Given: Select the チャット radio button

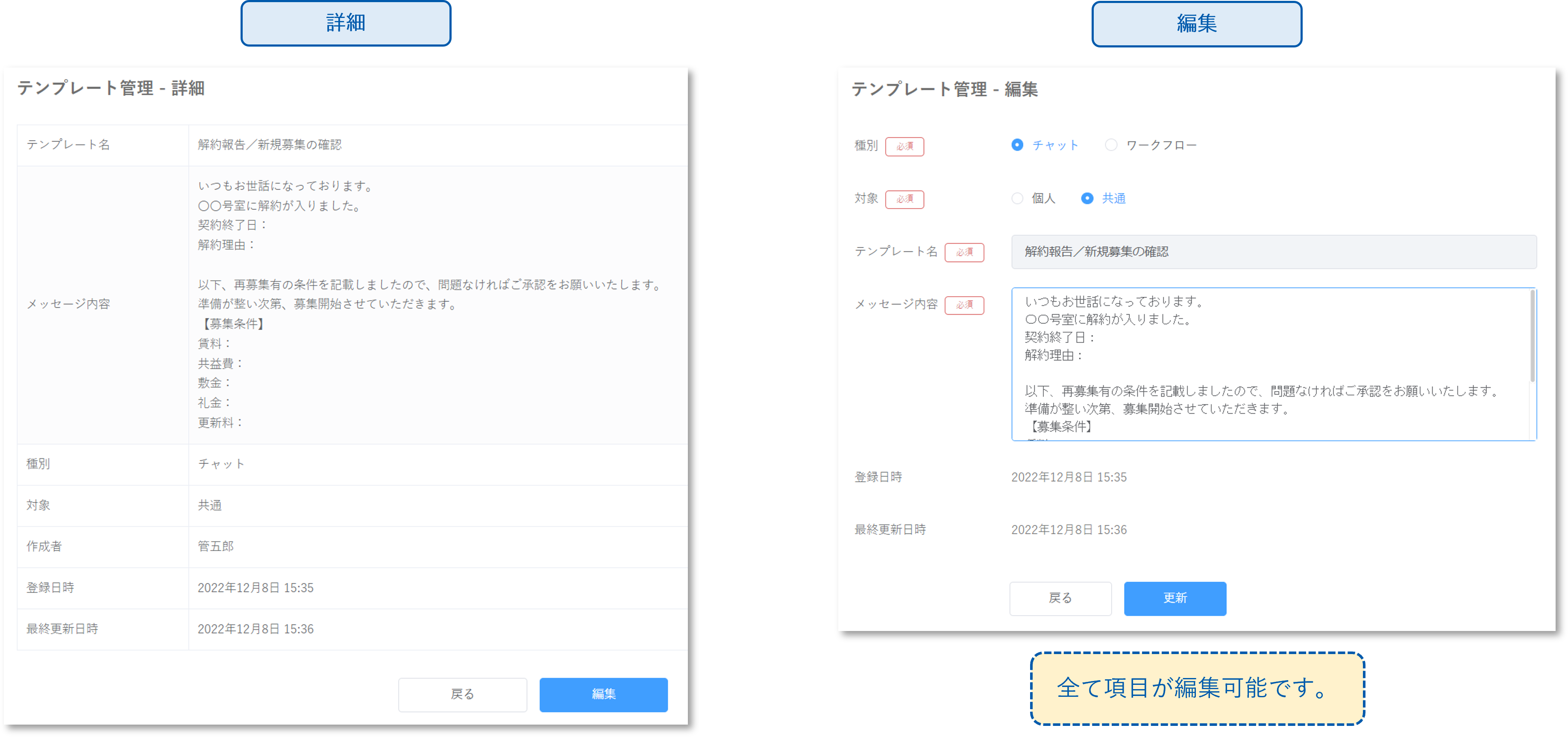Looking at the screenshot, I should tap(1017, 145).
